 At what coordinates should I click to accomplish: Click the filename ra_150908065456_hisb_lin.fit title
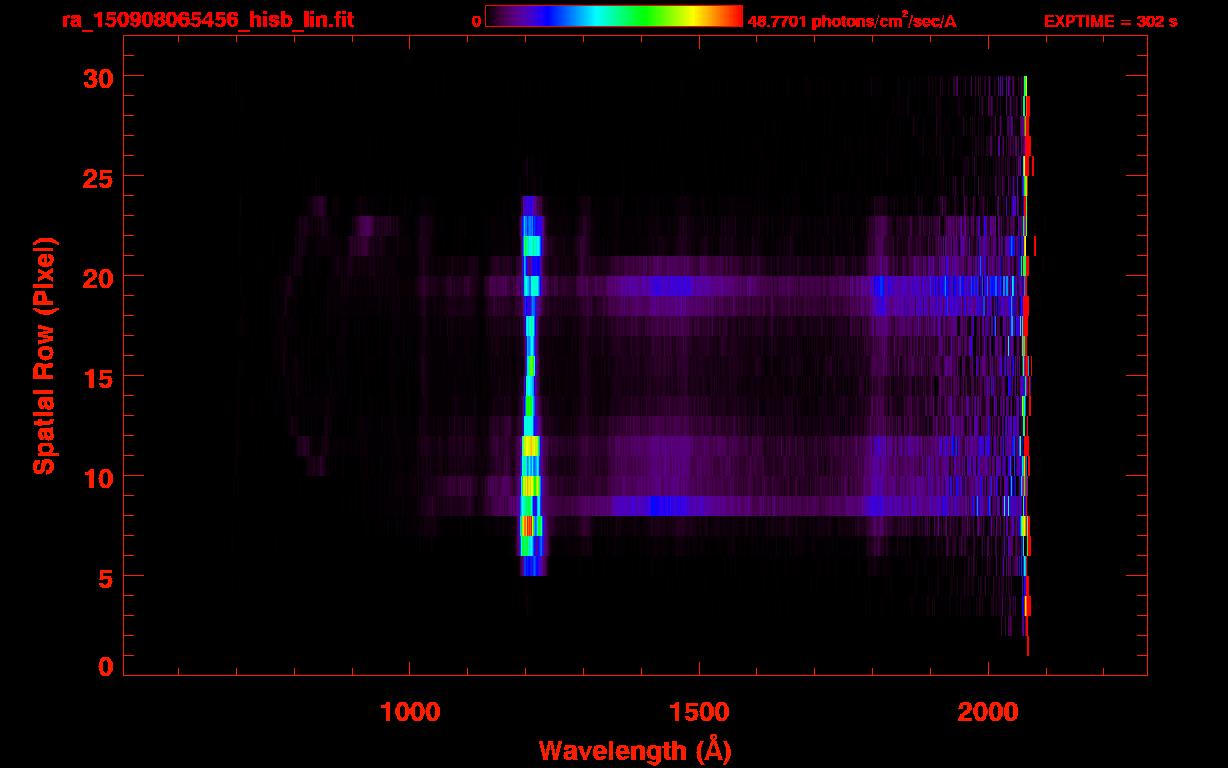[207, 20]
